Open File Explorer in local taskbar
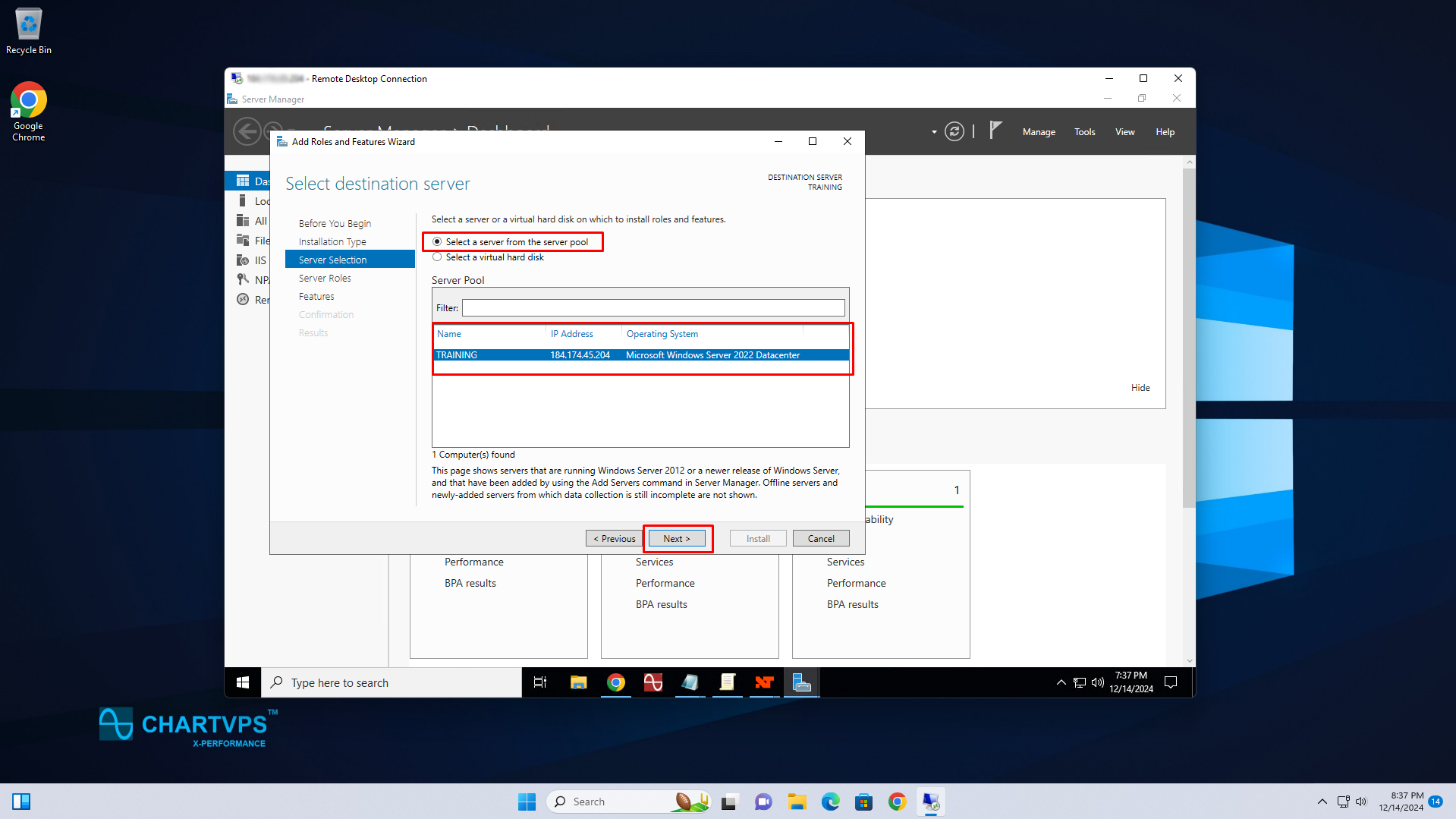 [x=797, y=802]
